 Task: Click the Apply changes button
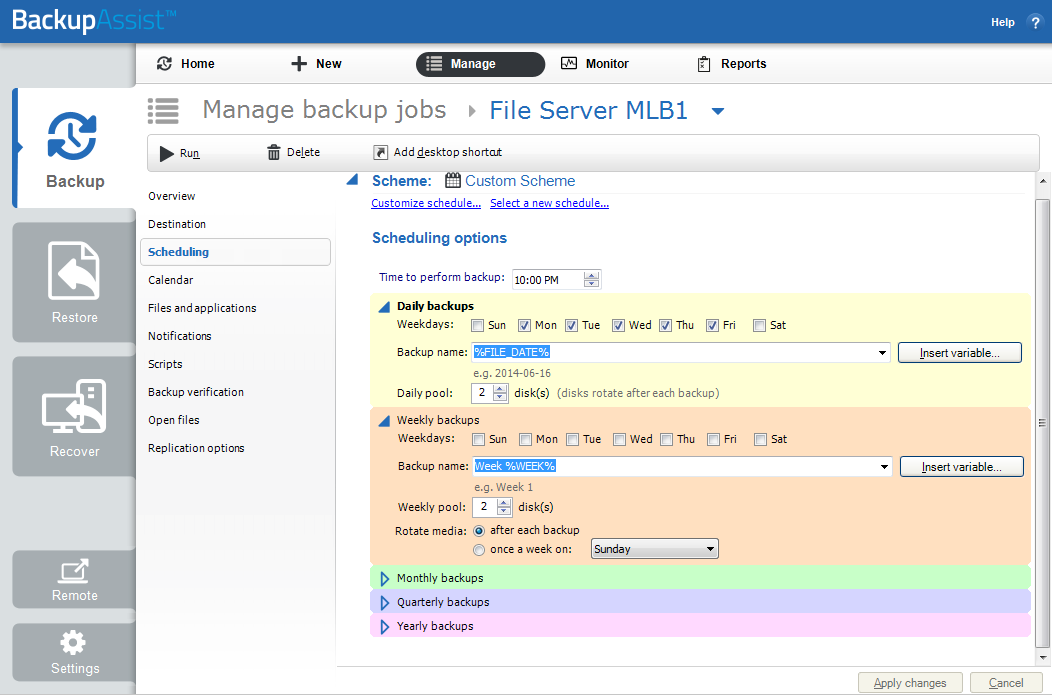[x=910, y=683]
